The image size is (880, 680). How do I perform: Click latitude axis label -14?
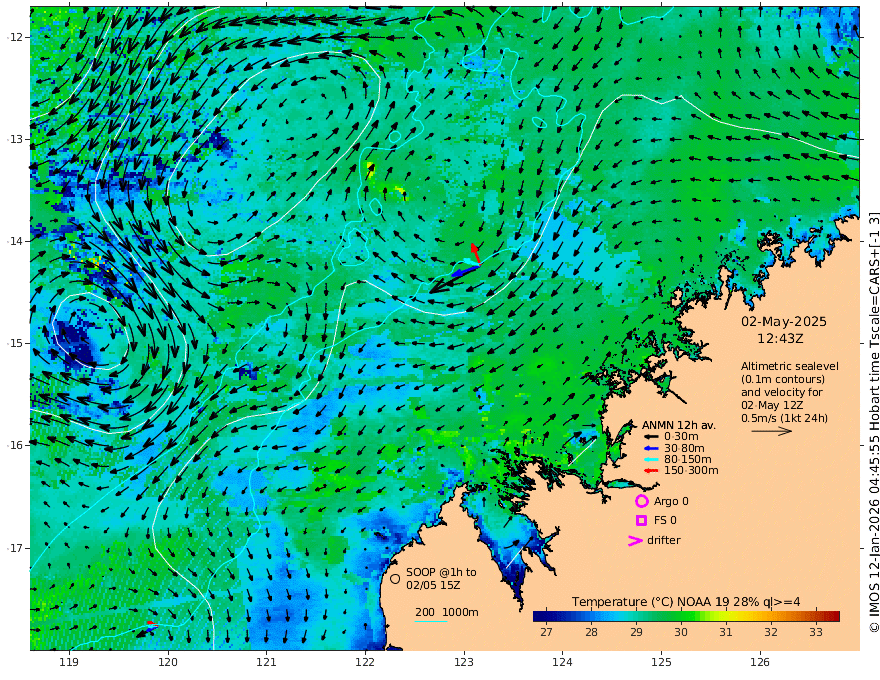[15, 241]
